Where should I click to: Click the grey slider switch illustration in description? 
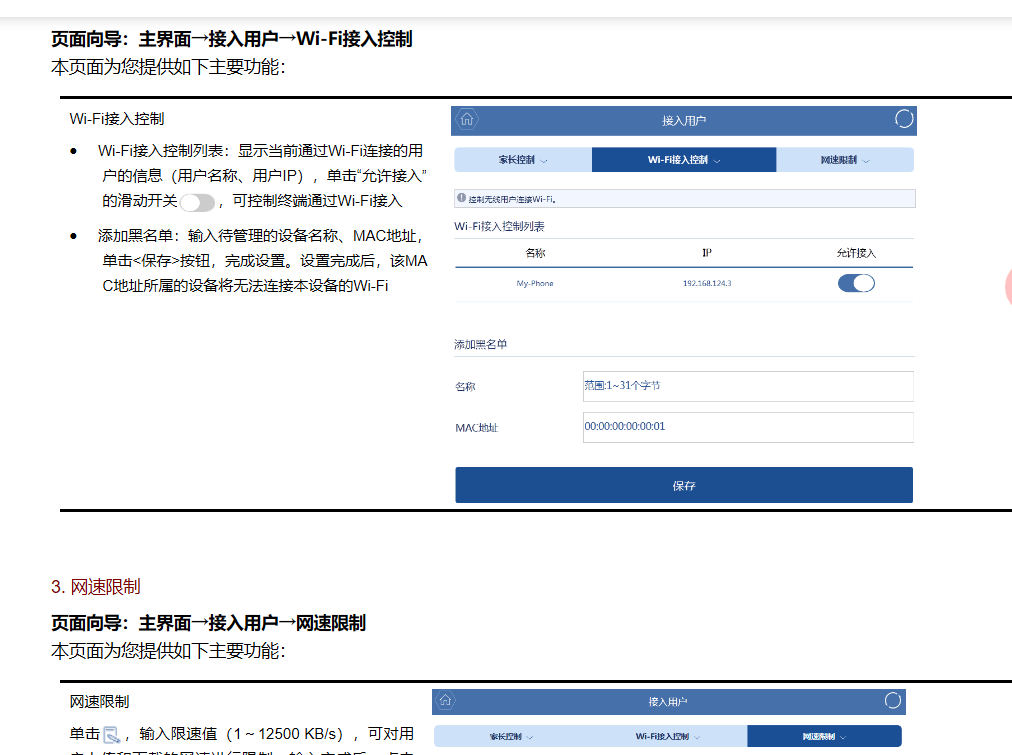[x=197, y=203]
